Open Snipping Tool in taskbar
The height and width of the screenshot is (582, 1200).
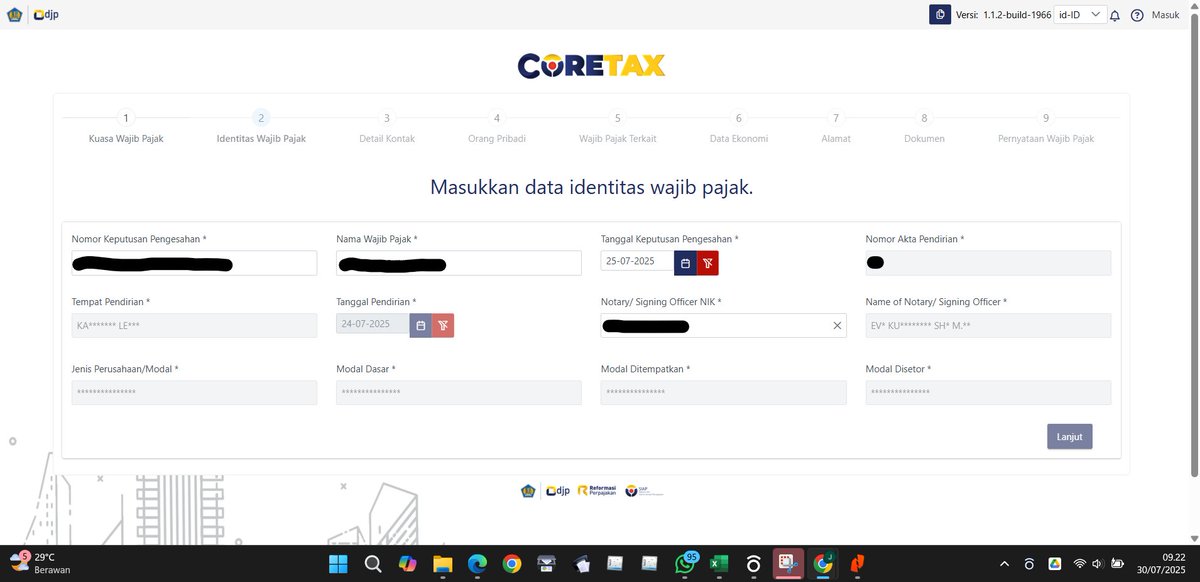tap(788, 564)
